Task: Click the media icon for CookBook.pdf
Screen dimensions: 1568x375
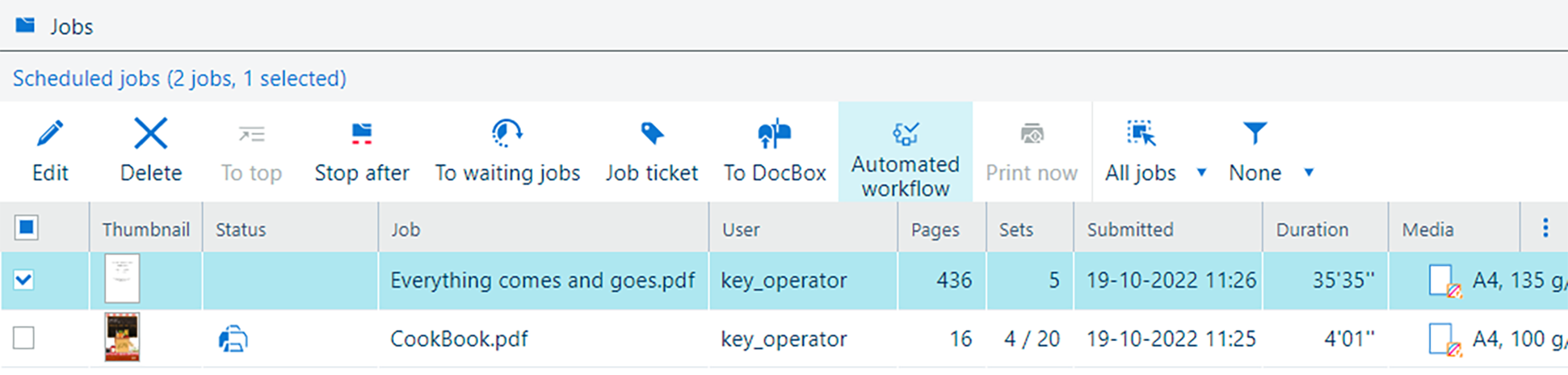Action: point(1443,339)
